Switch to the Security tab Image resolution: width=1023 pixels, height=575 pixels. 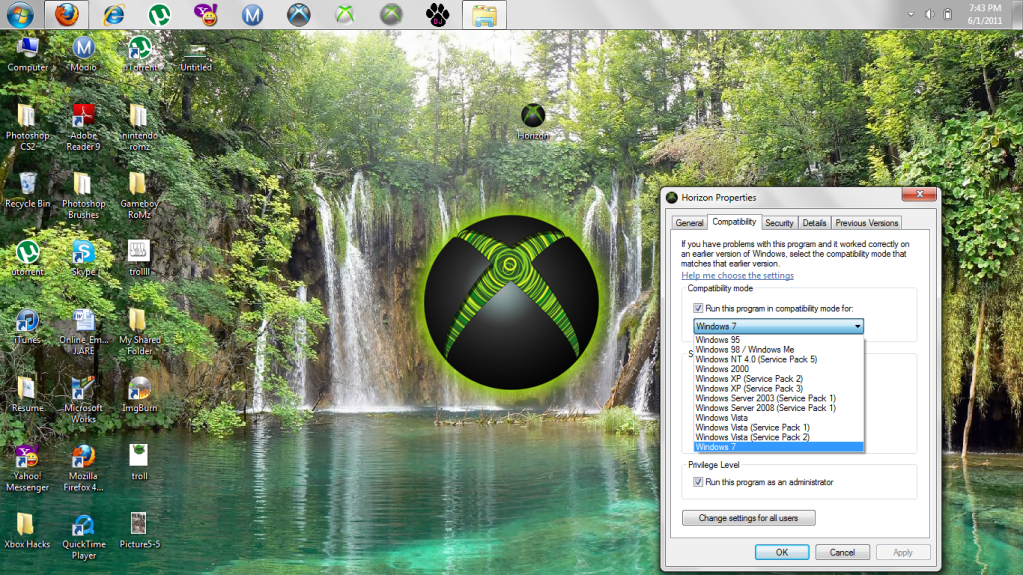[x=779, y=223]
